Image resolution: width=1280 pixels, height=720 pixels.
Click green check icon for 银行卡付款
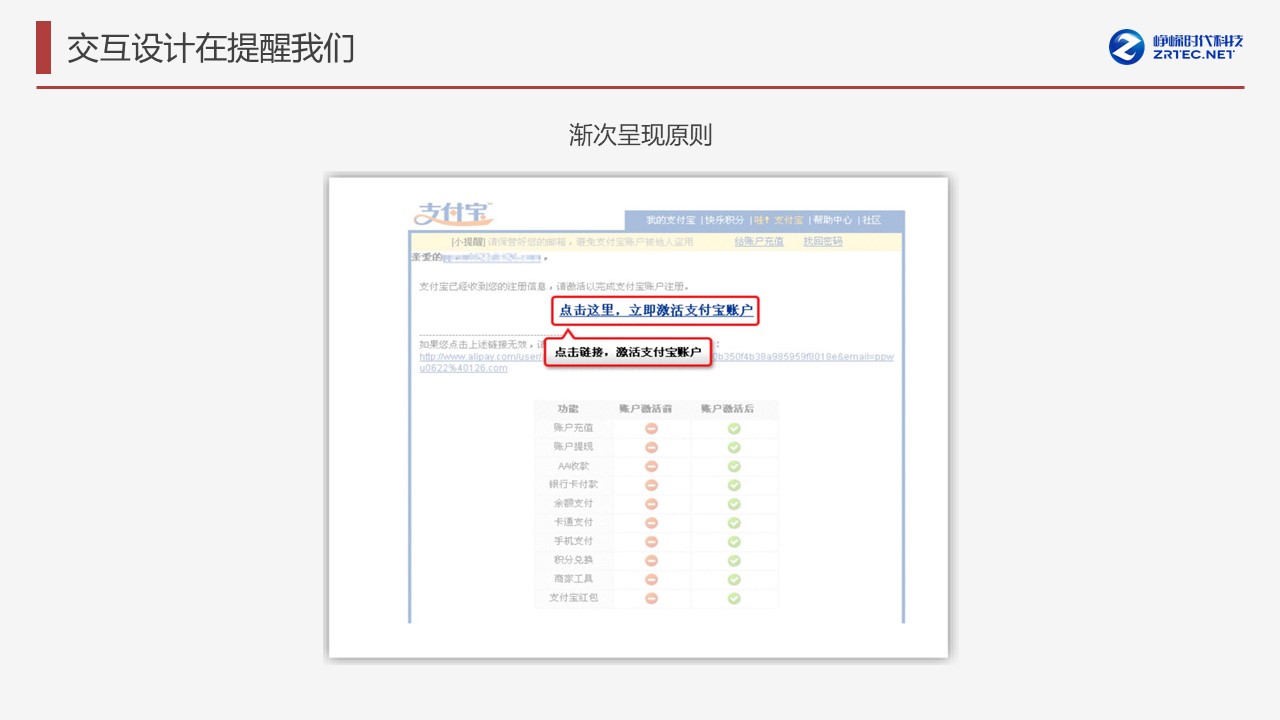tap(734, 485)
